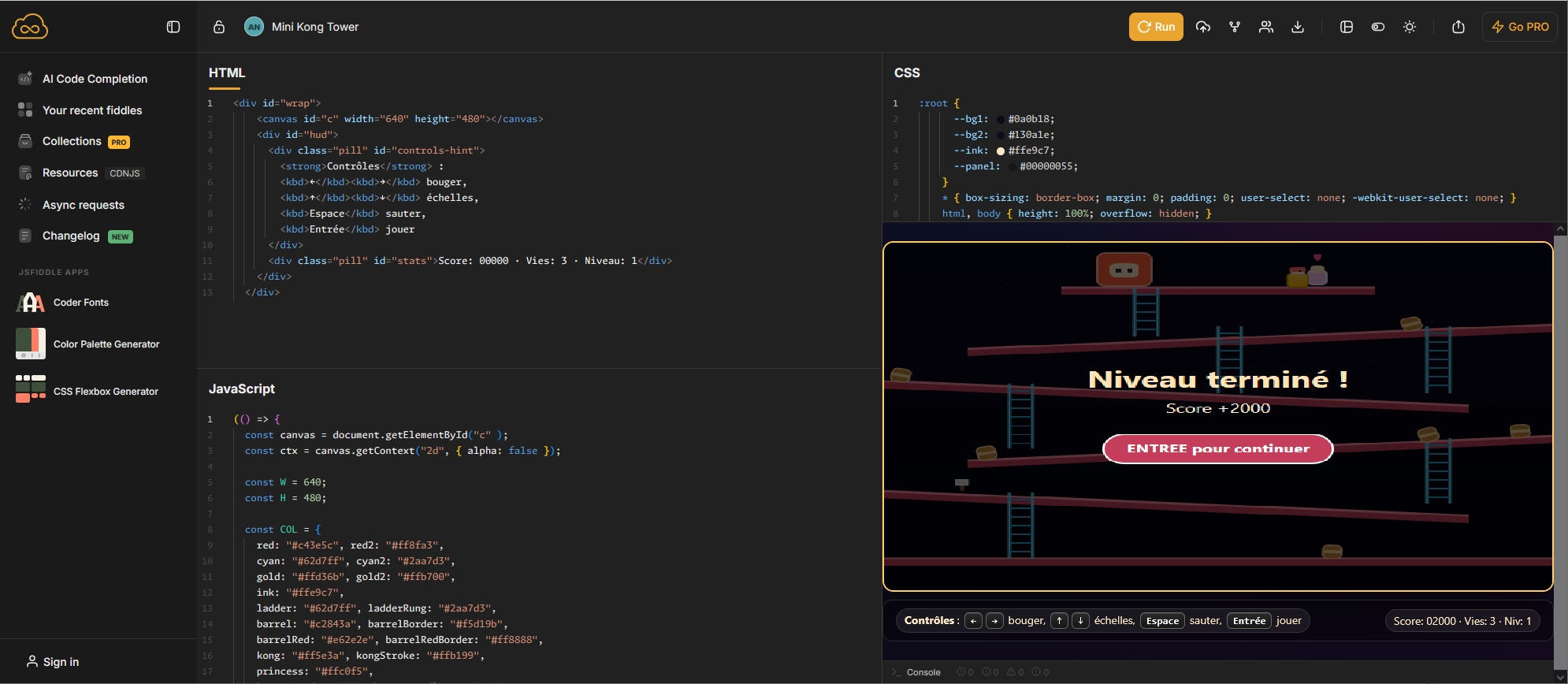Click the download icon in the toolbar
Image resolution: width=1568 pixels, height=684 pixels.
[x=1298, y=27]
